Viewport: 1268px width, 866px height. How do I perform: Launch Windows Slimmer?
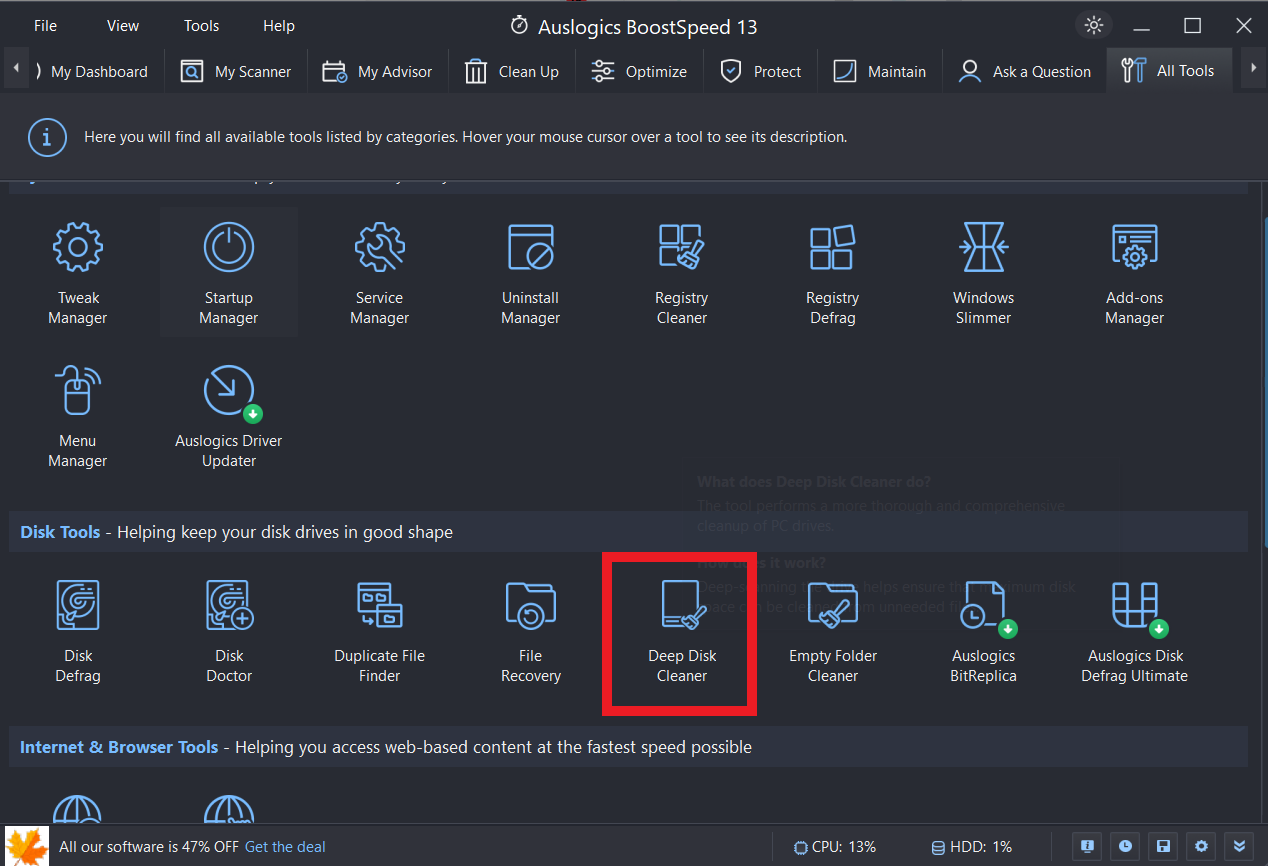coord(983,273)
